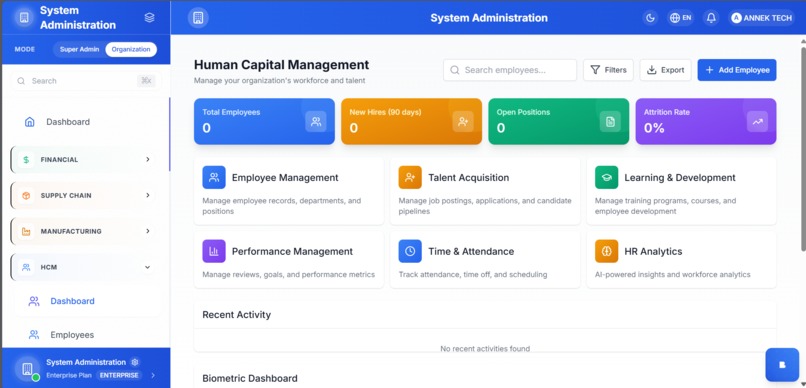This screenshot has width=806, height=388.
Task: Open the ANNEK TECH user menu
Action: tap(761, 18)
